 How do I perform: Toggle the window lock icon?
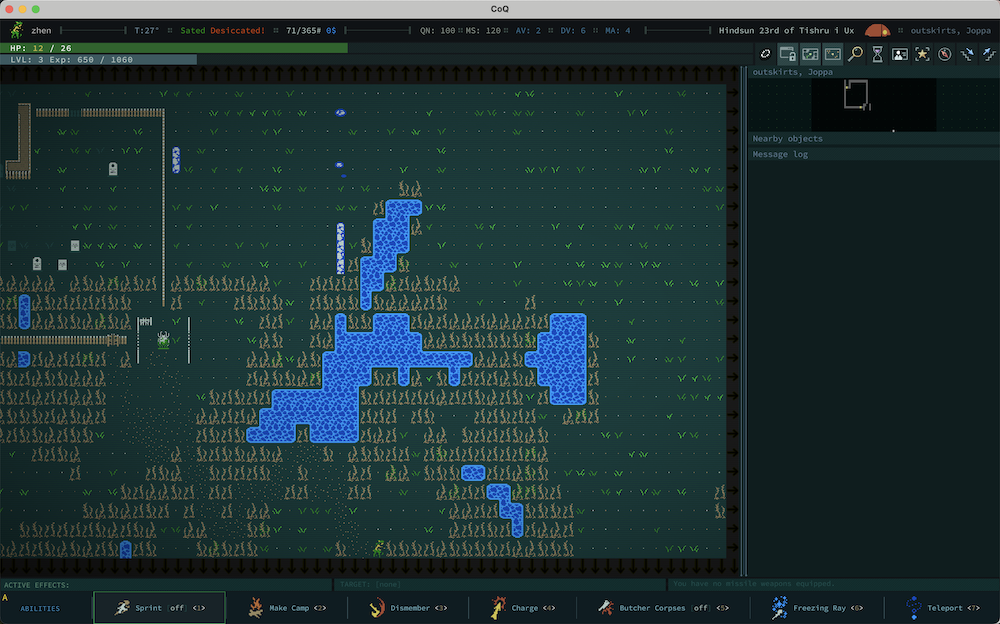pyautogui.click(x=788, y=54)
